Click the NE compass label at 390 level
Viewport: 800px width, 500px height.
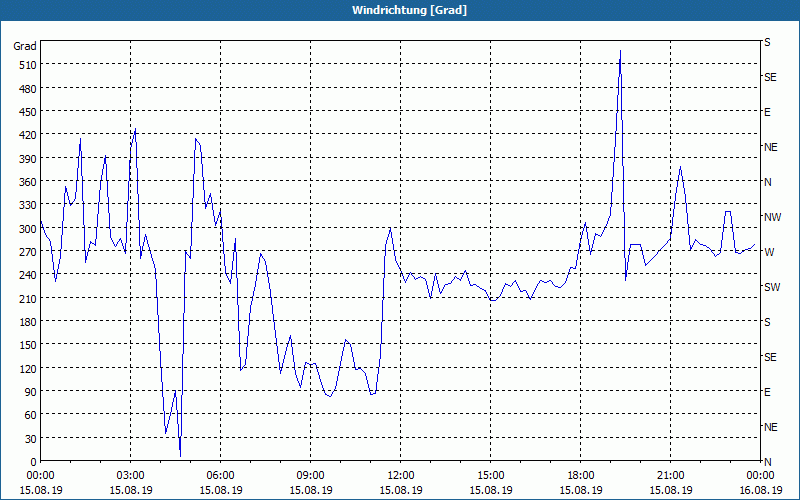click(771, 147)
